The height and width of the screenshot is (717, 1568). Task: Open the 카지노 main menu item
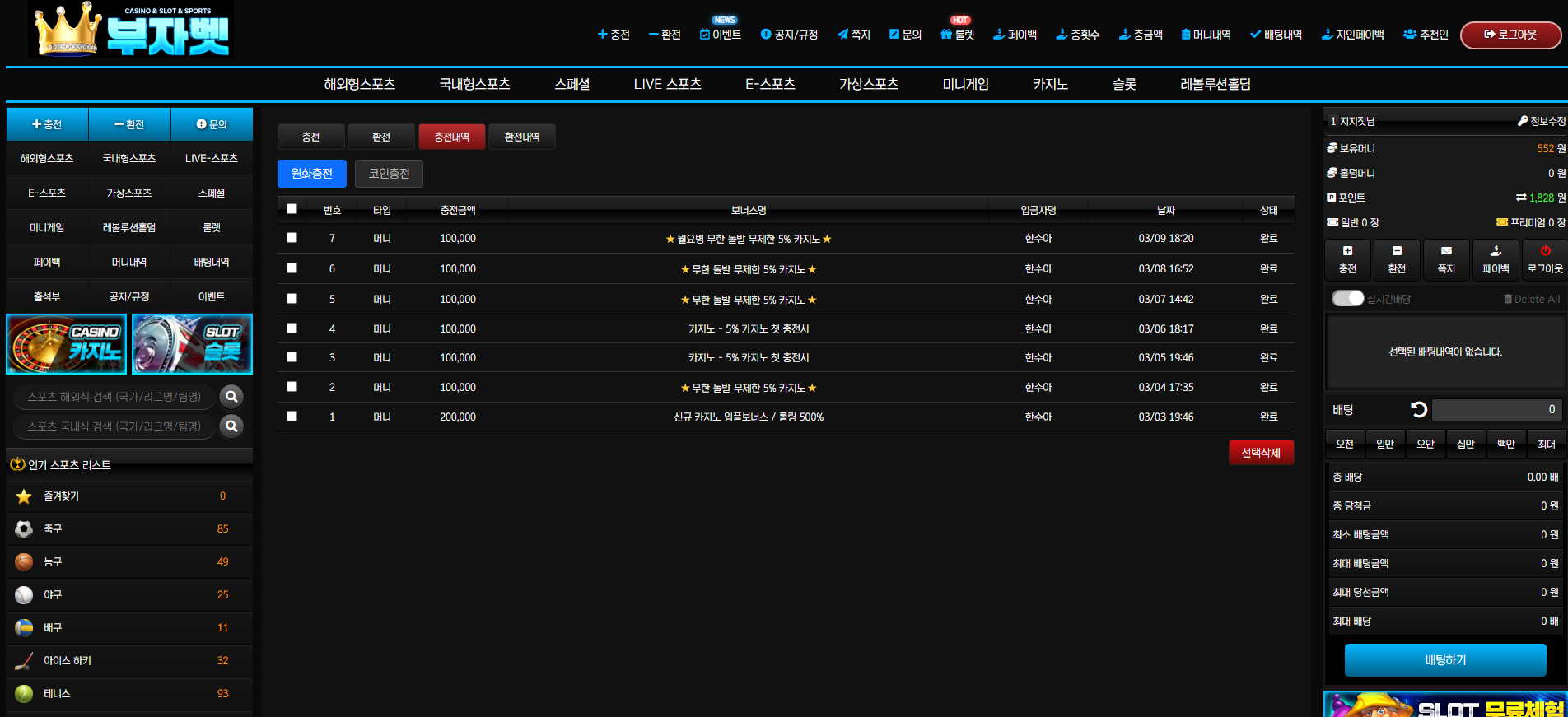click(x=1050, y=84)
